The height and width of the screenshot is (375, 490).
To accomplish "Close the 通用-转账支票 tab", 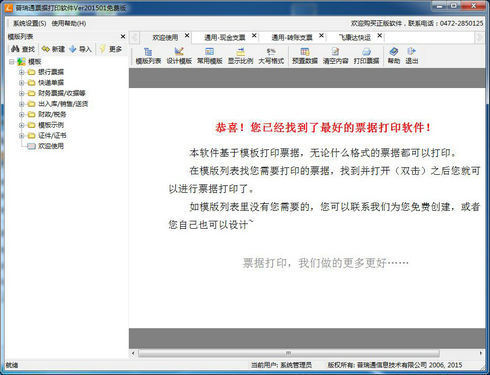I will pos(321,35).
